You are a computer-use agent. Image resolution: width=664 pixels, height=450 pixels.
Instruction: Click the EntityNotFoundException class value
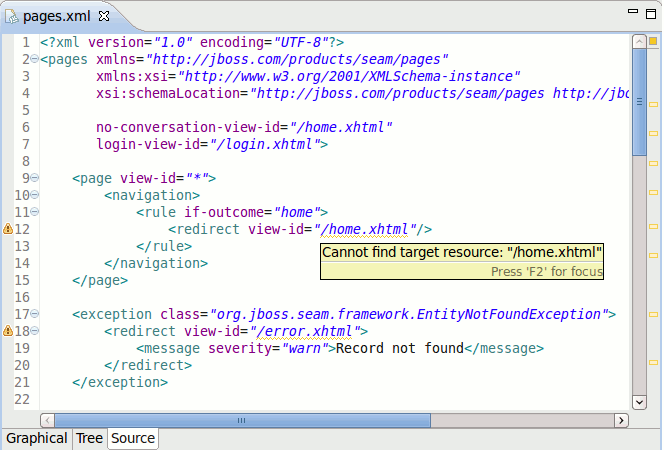point(409,314)
